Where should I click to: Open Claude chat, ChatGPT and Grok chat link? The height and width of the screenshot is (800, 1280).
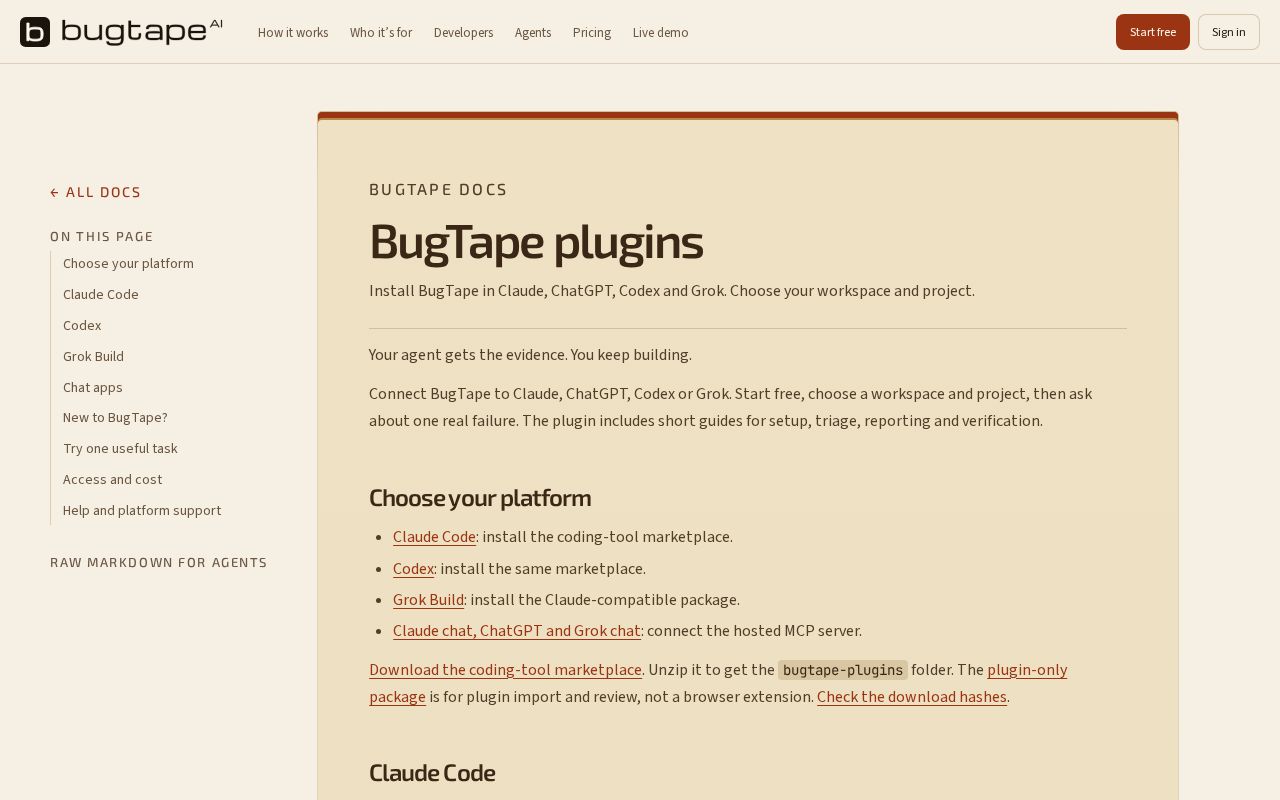(x=517, y=631)
